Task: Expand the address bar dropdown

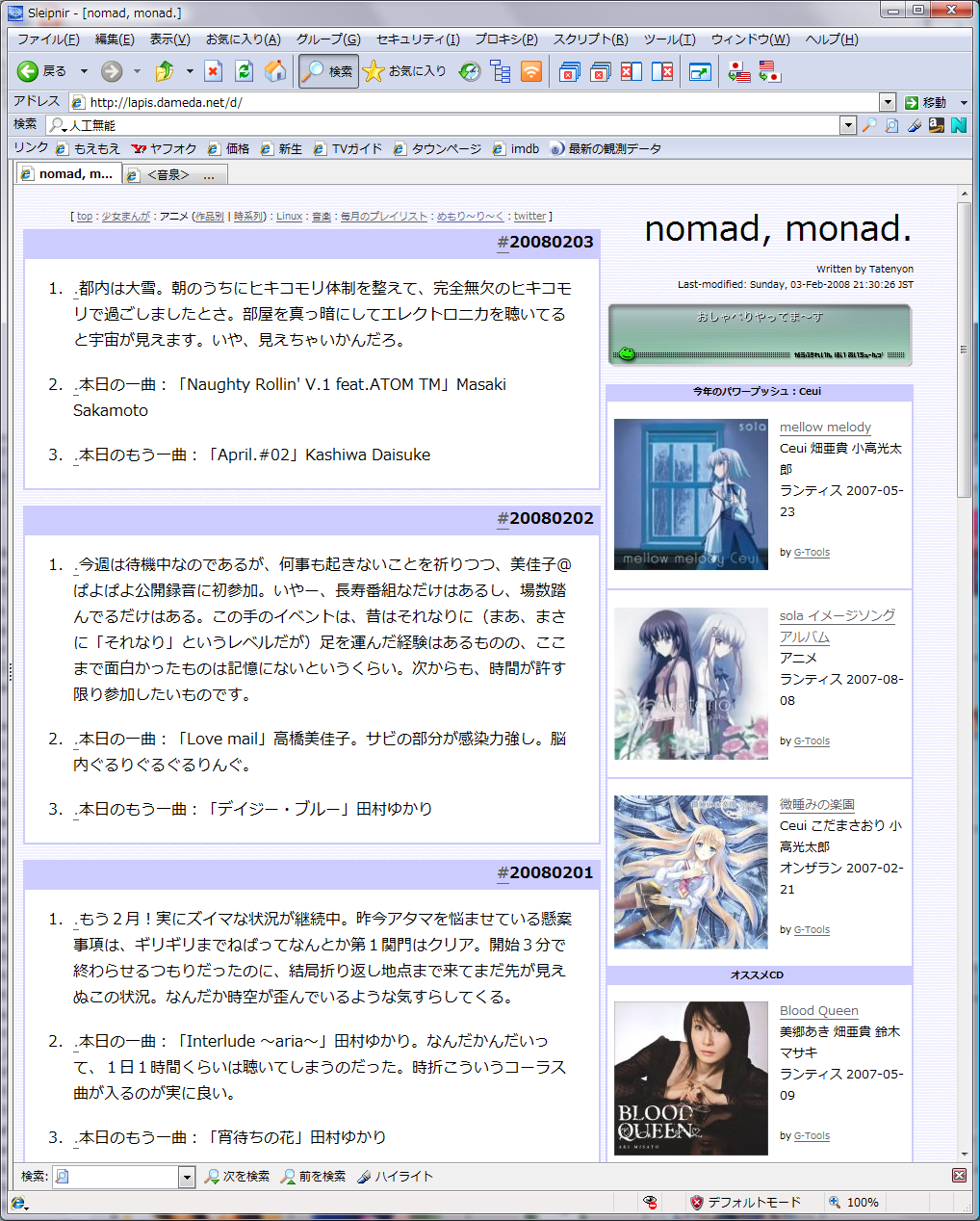Action: pos(888,102)
